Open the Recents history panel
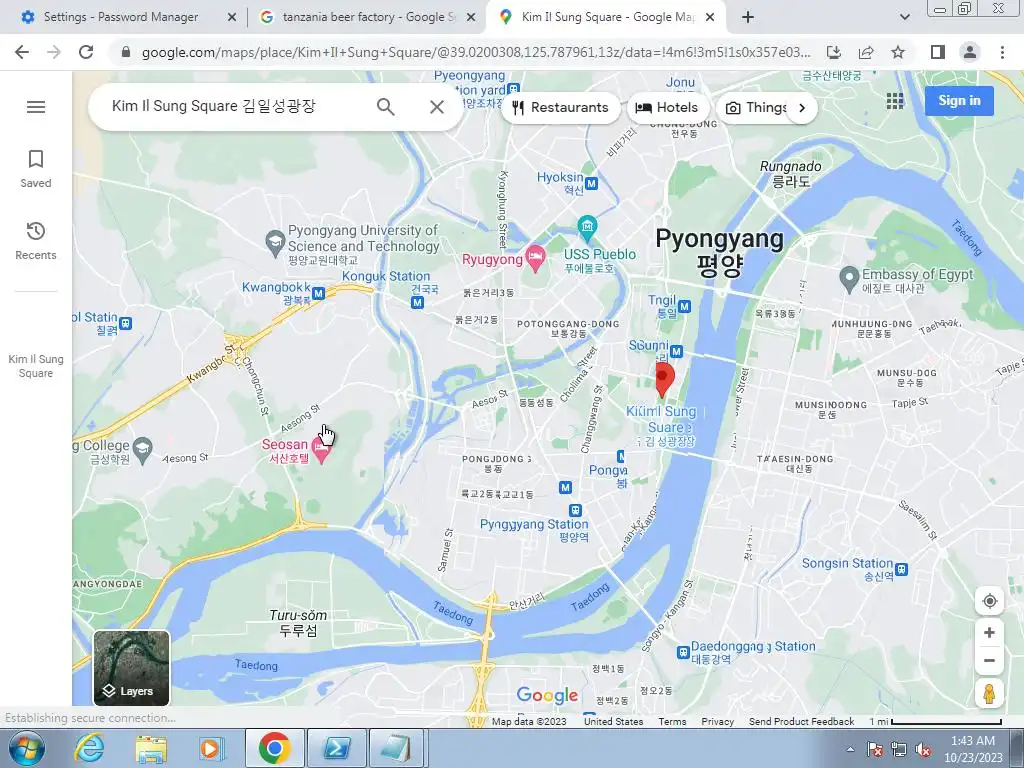Screen dimensions: 1024x768 36,241
